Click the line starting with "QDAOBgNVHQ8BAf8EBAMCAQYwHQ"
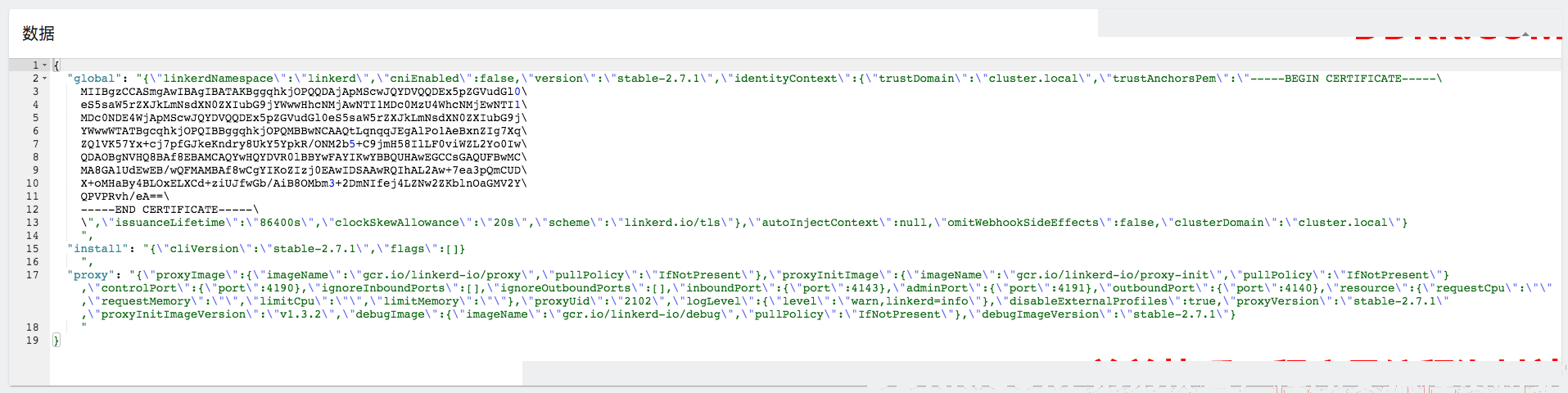The height and width of the screenshot is (393, 1568). pos(304,157)
